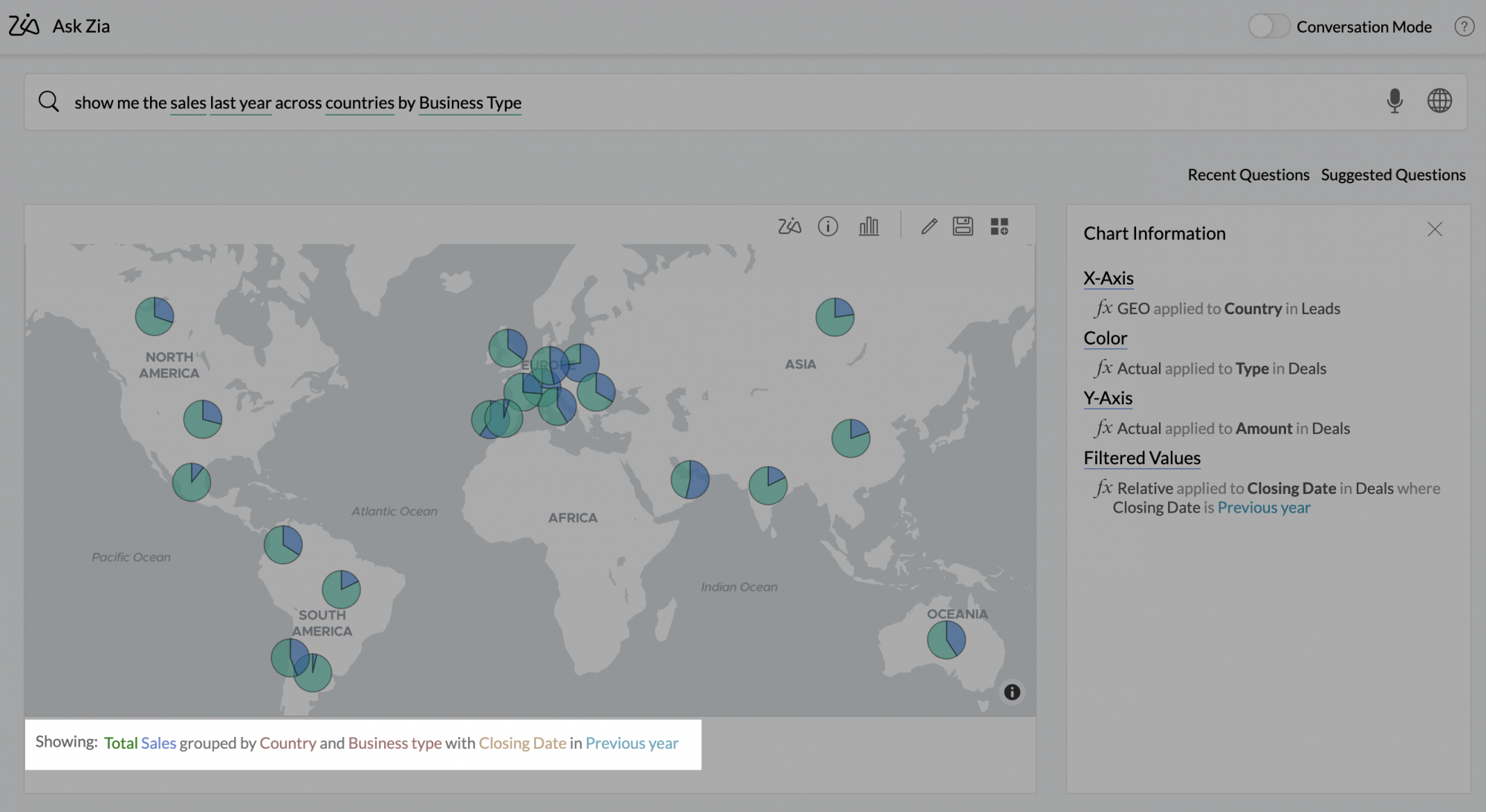1486x812 pixels.
Task: Click the northernmost Asia pie chart
Action: 834,317
